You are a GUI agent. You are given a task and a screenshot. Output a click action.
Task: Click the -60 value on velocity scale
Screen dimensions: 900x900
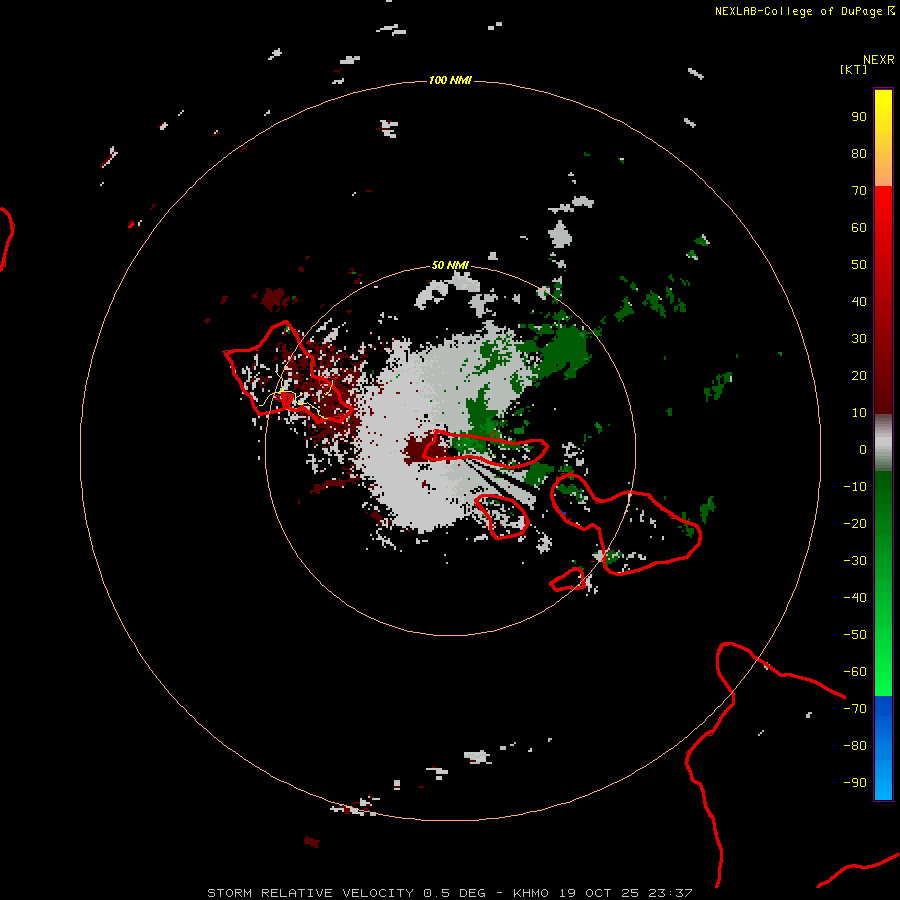(x=855, y=672)
